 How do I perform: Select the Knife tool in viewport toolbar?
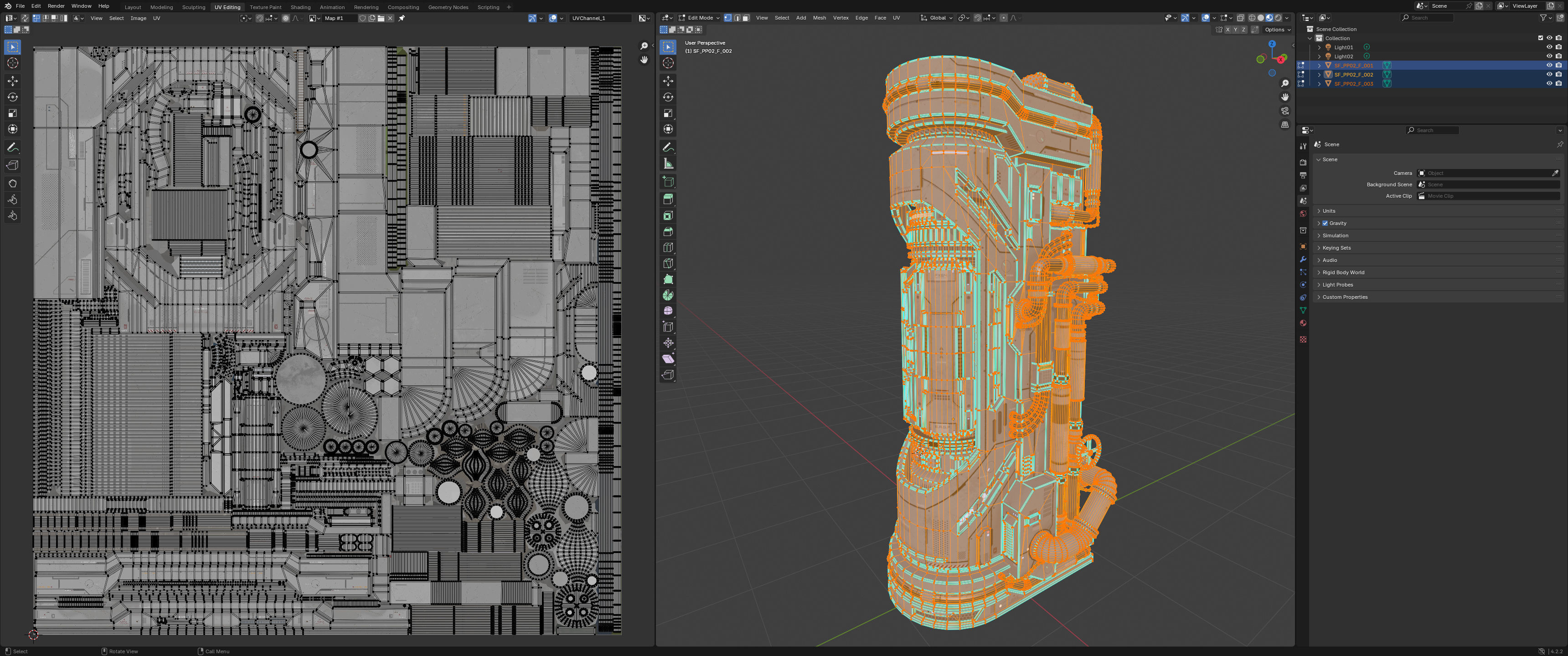coord(668,263)
